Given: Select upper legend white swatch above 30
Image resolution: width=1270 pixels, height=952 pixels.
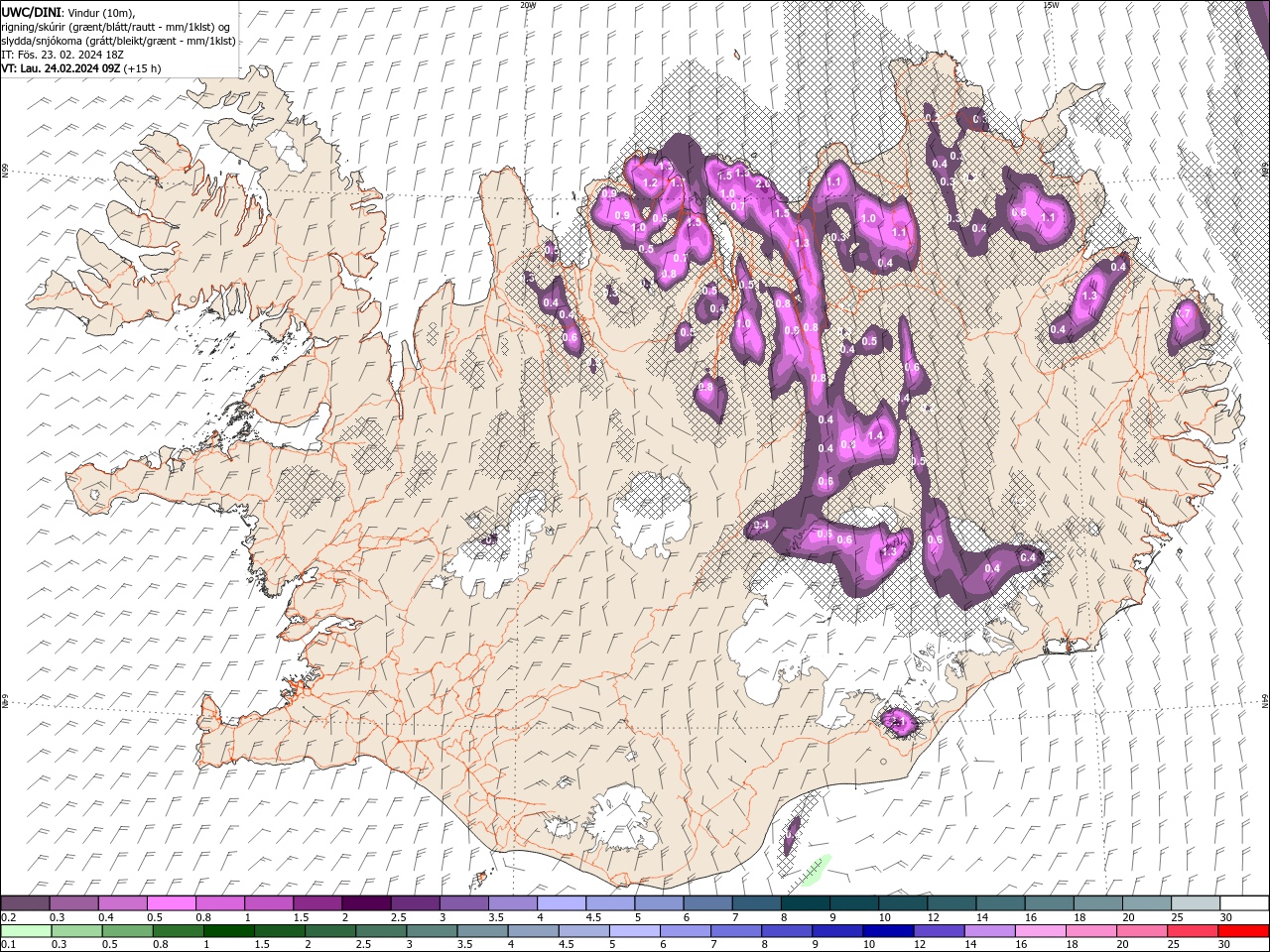Looking at the screenshot, I should (x=1244, y=903).
